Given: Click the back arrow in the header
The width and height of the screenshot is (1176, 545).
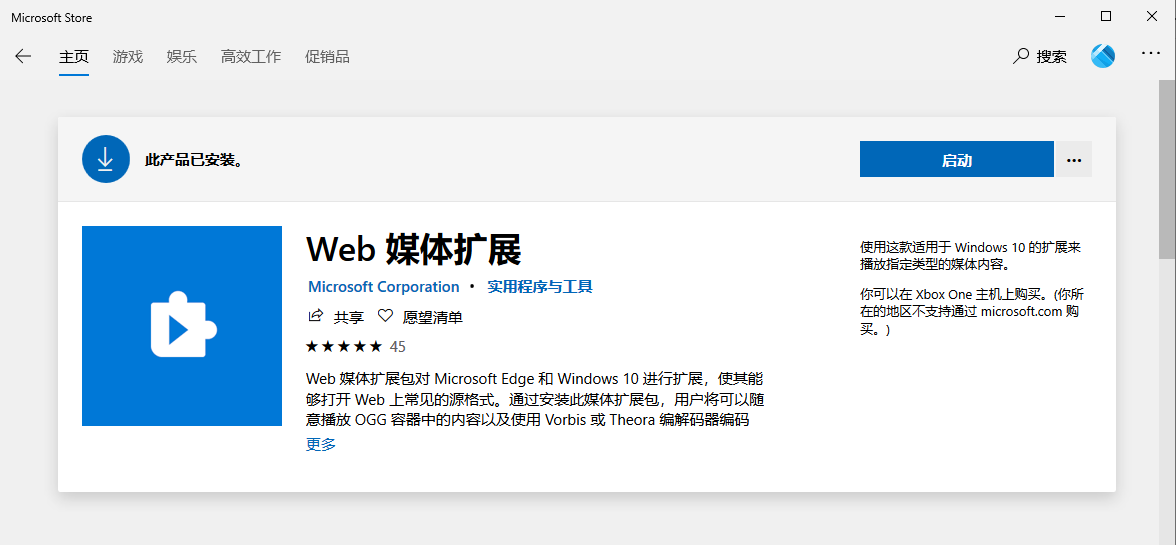Looking at the screenshot, I should coord(23,57).
